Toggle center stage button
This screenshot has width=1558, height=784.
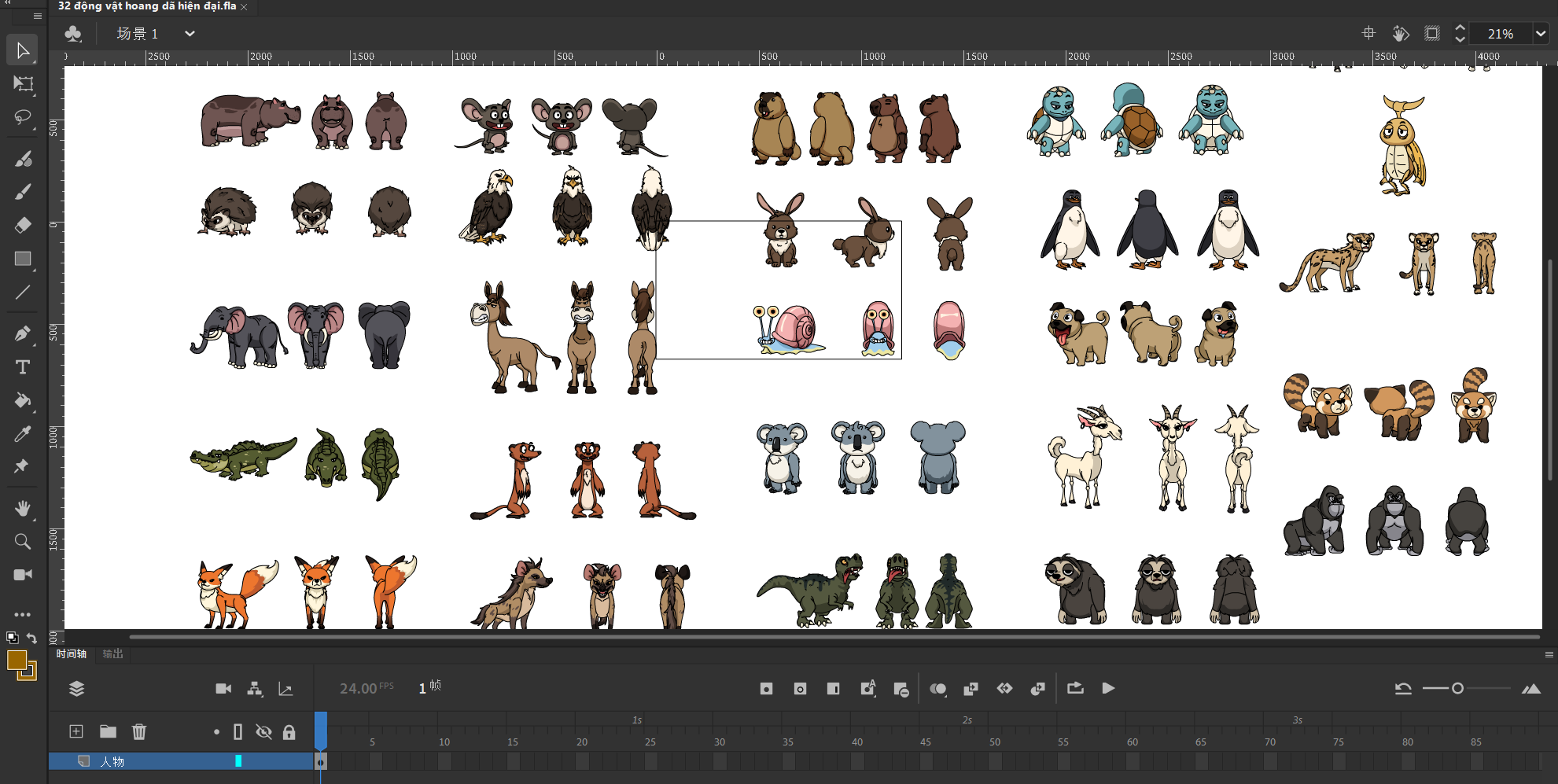point(1368,33)
